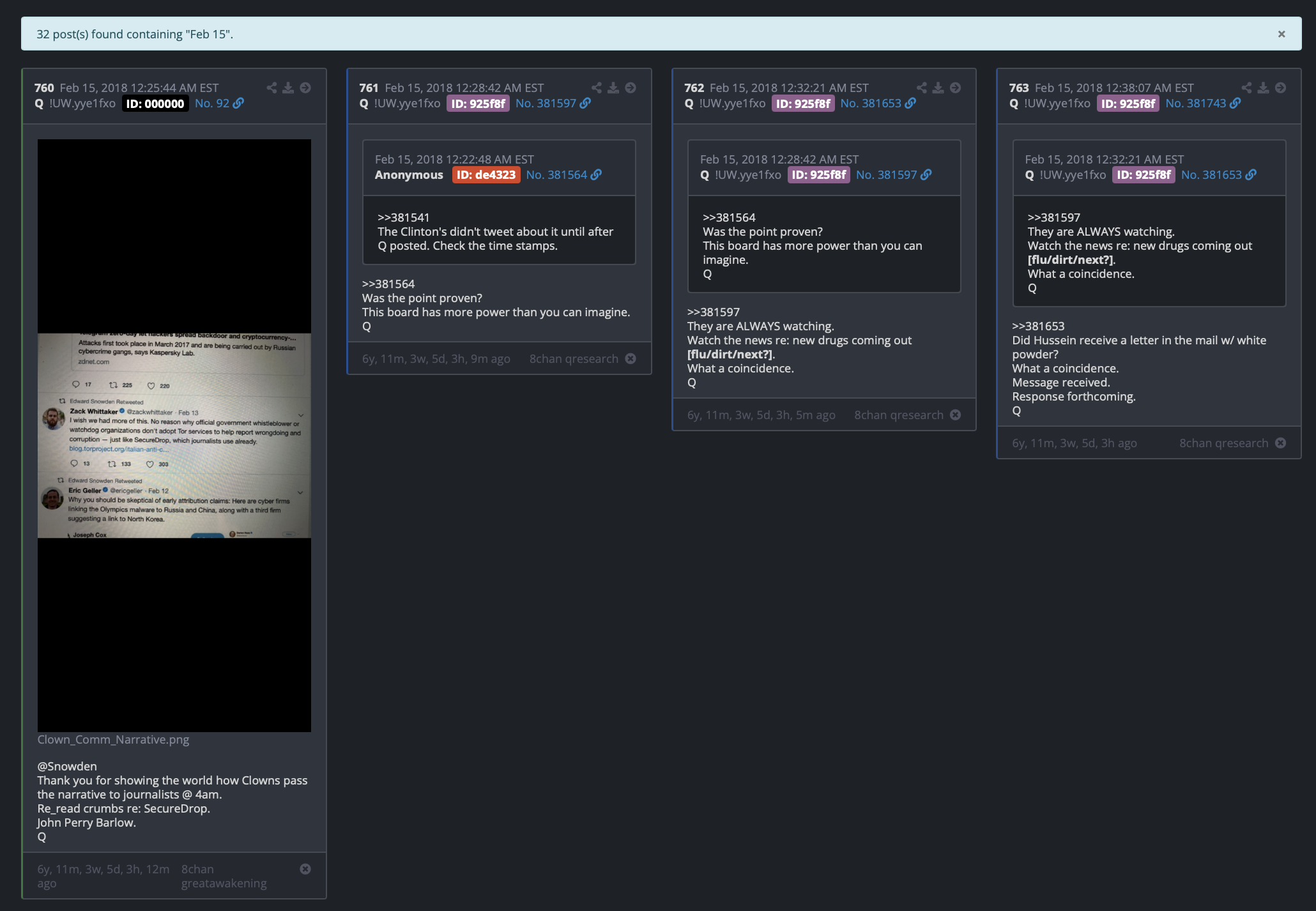Click the circled X in post 762 footer
The height and width of the screenshot is (911, 1316).
tap(955, 415)
